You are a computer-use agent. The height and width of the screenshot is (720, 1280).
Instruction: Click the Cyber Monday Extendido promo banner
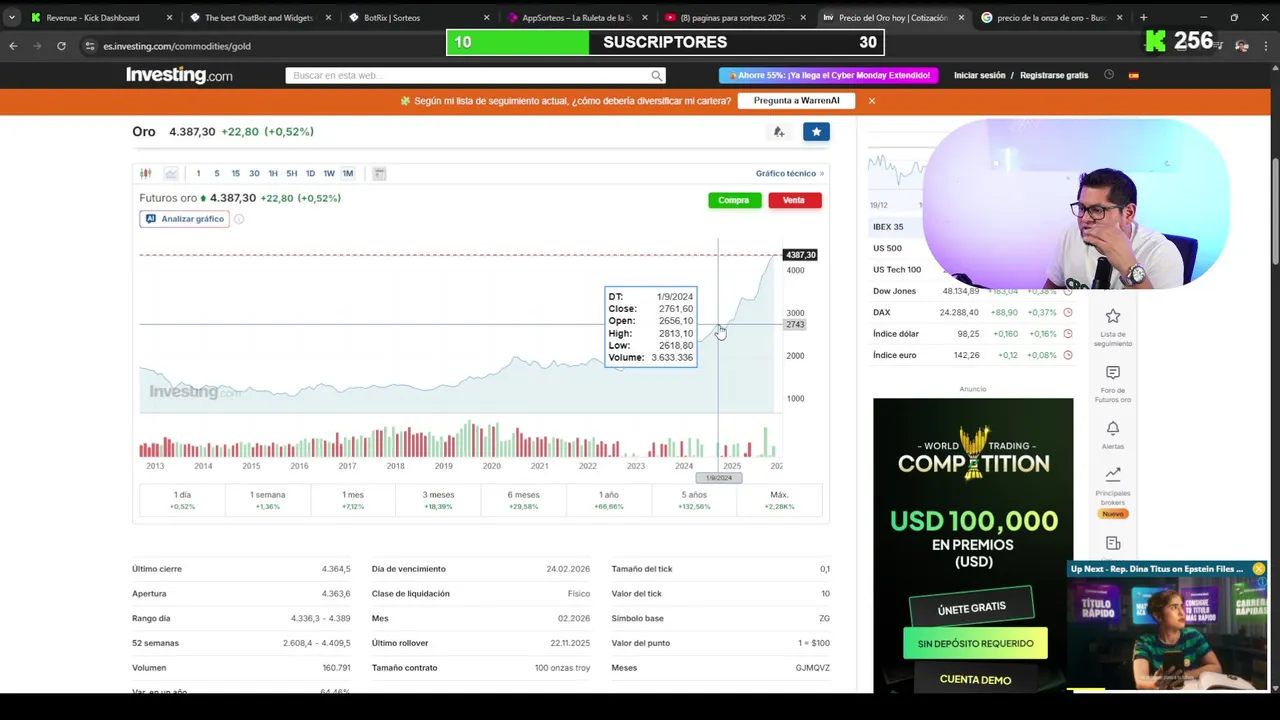click(x=829, y=75)
